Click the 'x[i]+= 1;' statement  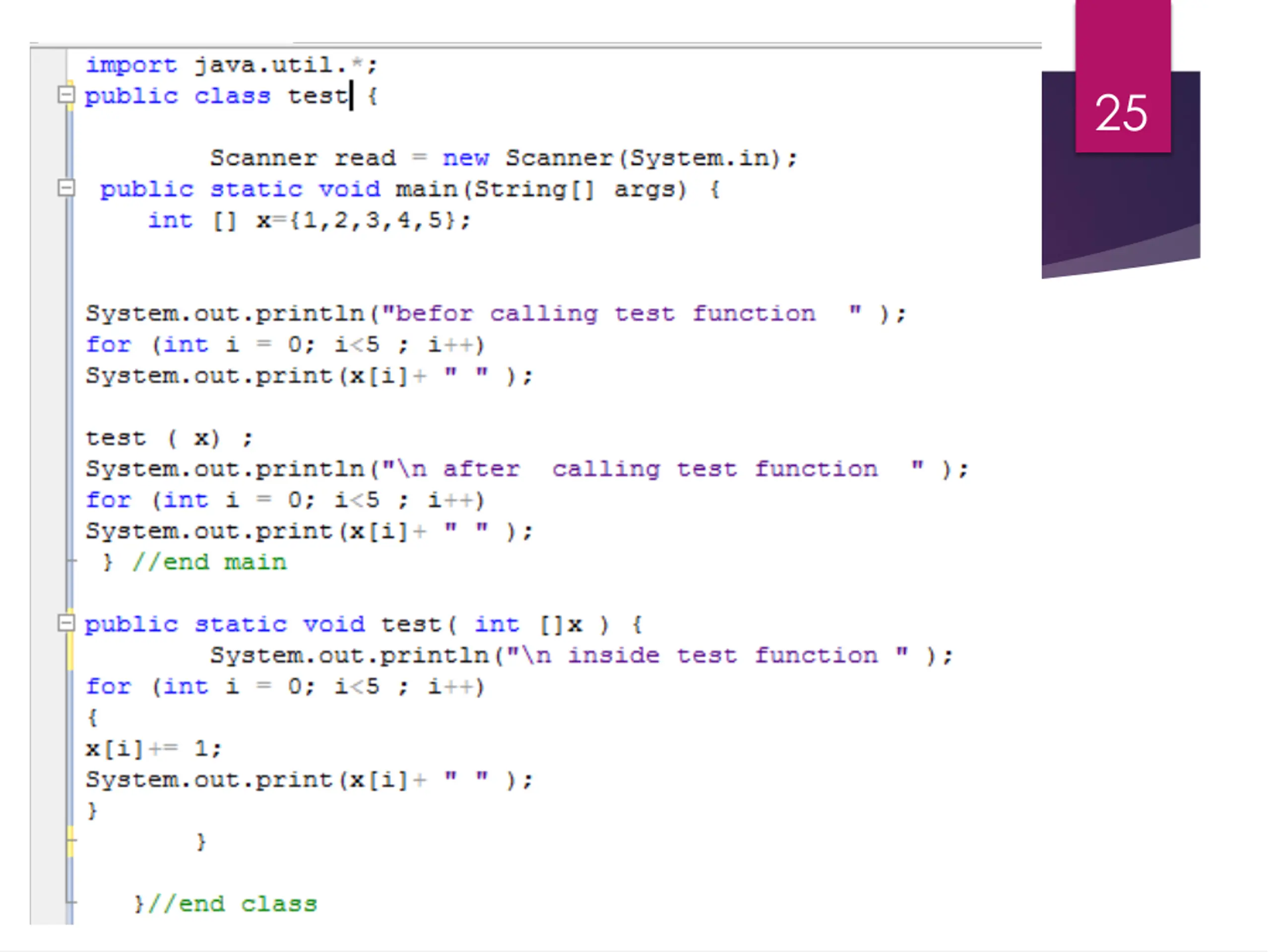coord(153,749)
